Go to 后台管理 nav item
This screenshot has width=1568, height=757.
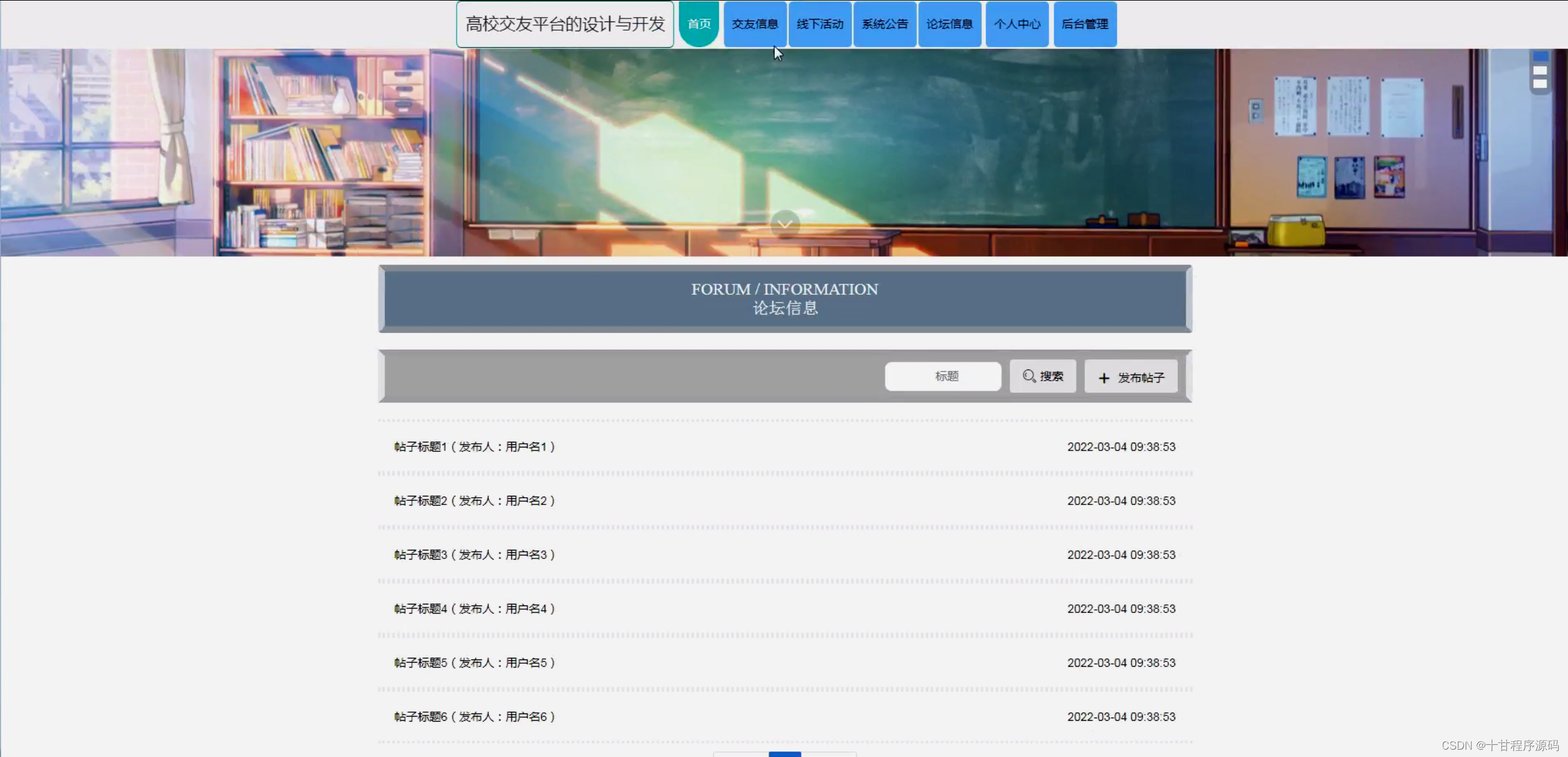pyautogui.click(x=1084, y=24)
